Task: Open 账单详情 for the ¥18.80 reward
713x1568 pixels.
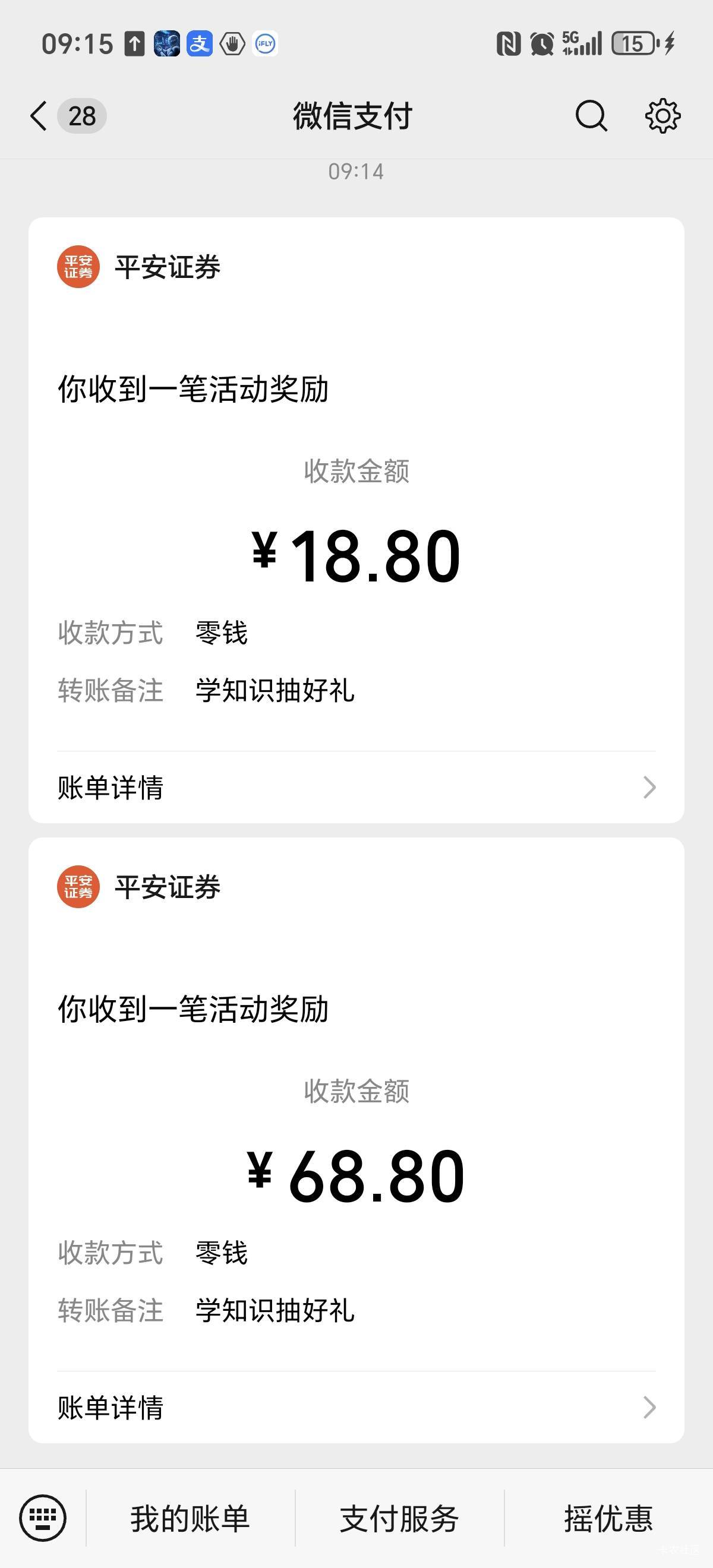Action: (355, 787)
